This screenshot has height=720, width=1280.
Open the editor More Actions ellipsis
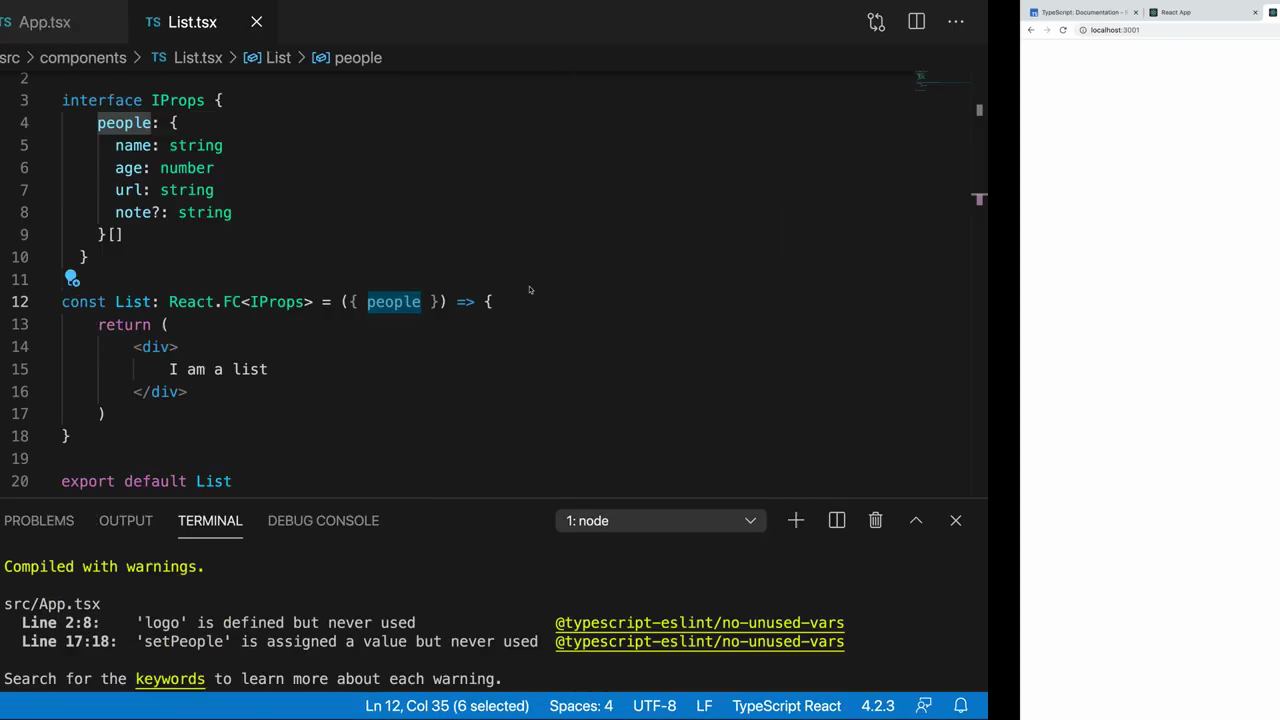956,22
